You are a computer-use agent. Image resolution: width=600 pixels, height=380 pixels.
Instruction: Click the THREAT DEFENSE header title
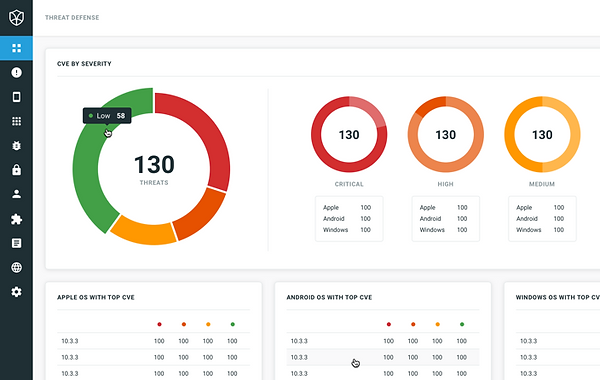point(72,18)
